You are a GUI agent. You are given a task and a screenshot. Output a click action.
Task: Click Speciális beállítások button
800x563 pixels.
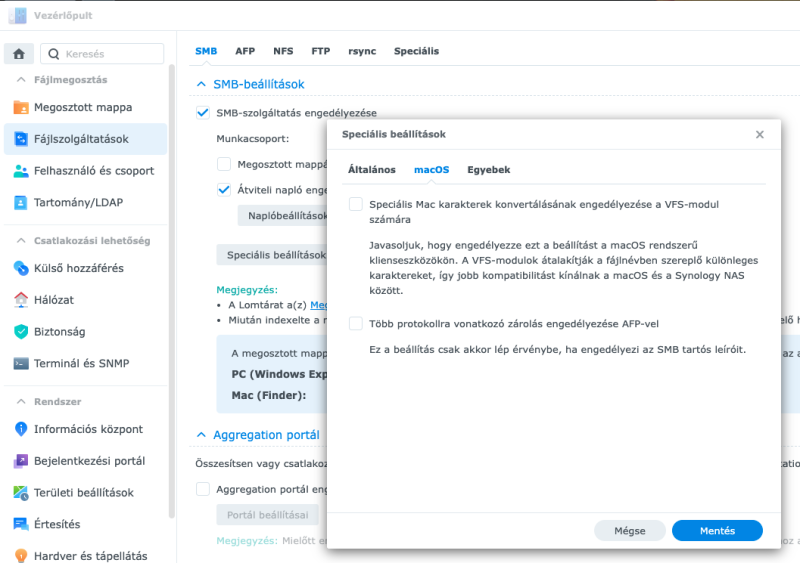tap(272, 255)
